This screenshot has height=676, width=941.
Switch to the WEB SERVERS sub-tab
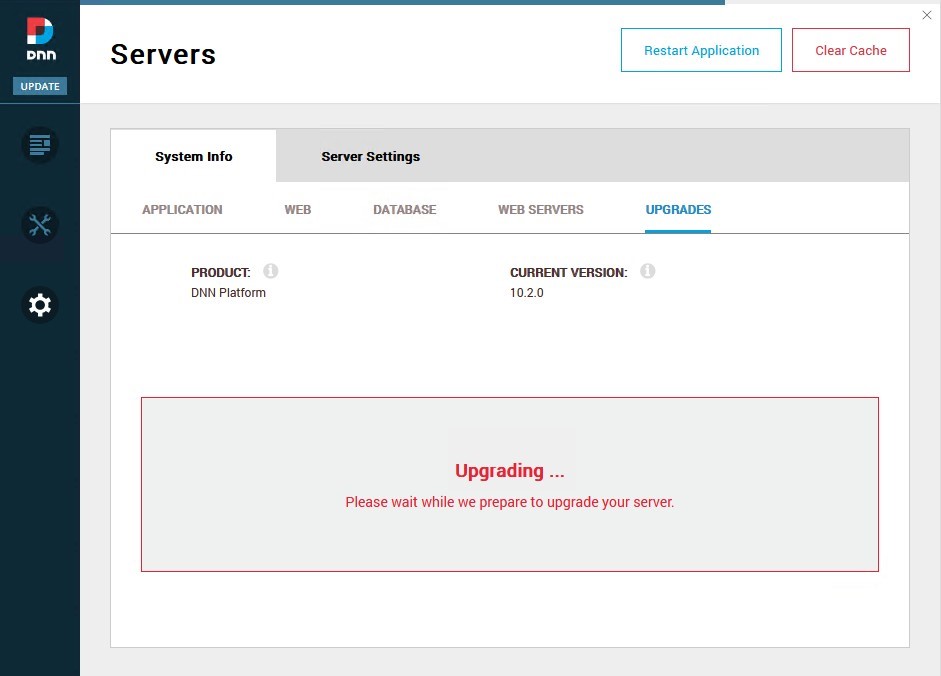tap(540, 210)
